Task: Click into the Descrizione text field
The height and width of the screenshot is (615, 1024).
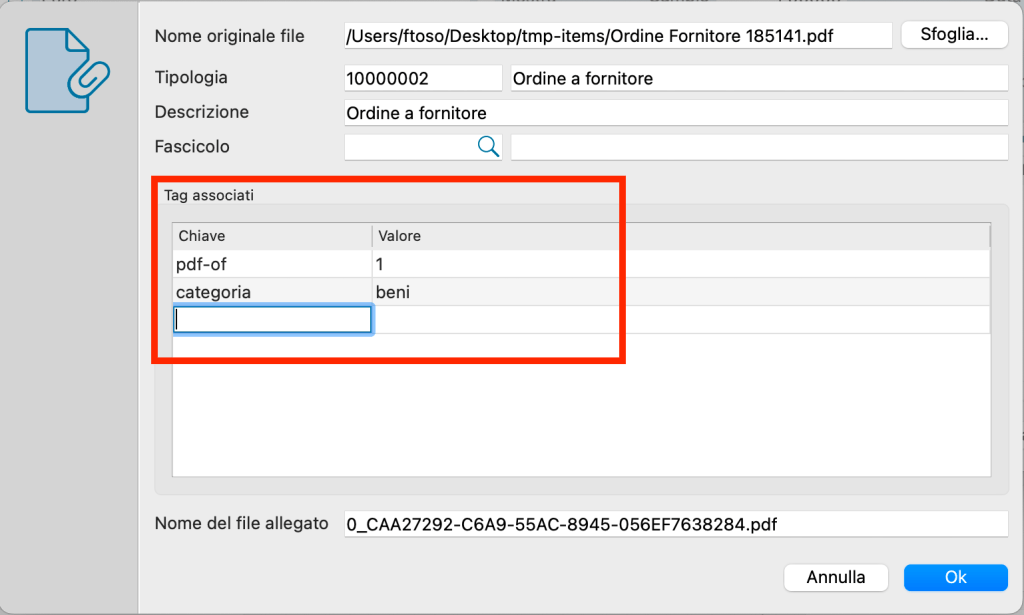Action: point(675,113)
